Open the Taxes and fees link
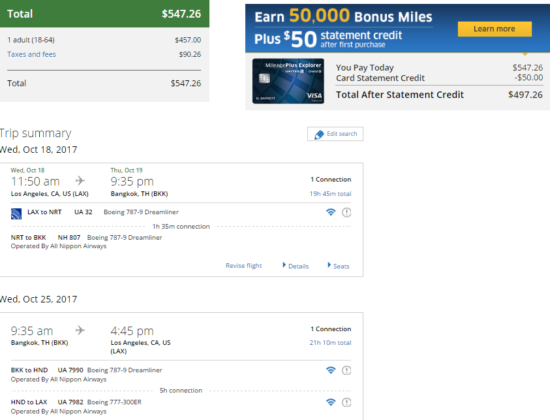The height and width of the screenshot is (420, 550). tap(32, 54)
